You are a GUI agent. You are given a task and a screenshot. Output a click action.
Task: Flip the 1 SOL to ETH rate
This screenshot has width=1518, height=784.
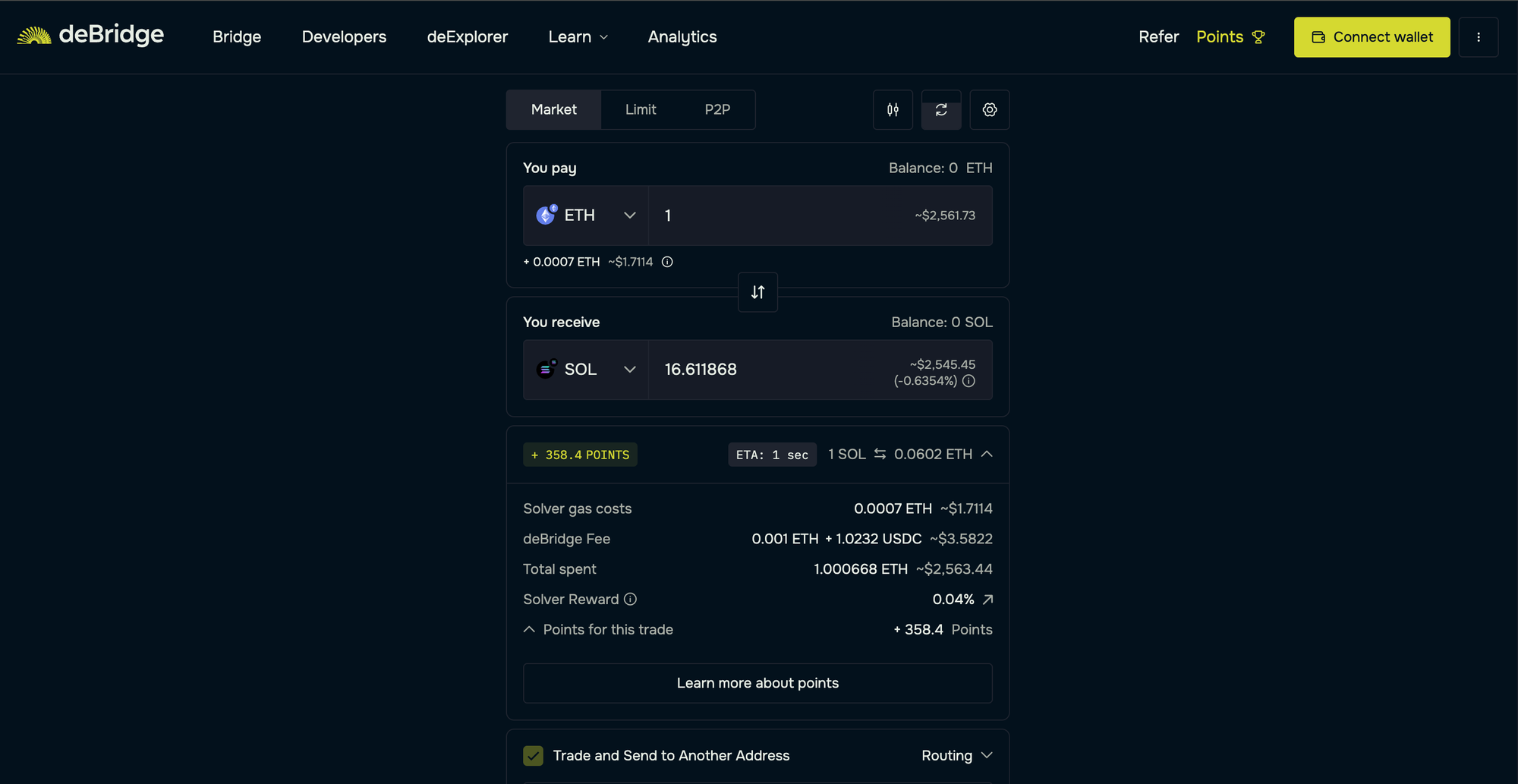click(880, 454)
